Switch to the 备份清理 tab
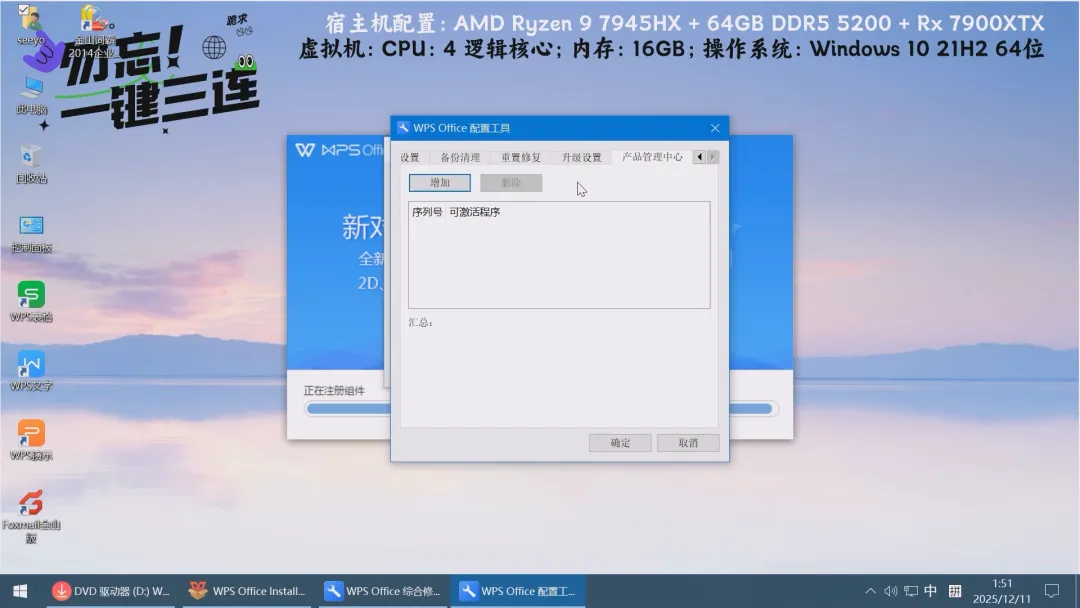1080x608 pixels. coord(460,158)
